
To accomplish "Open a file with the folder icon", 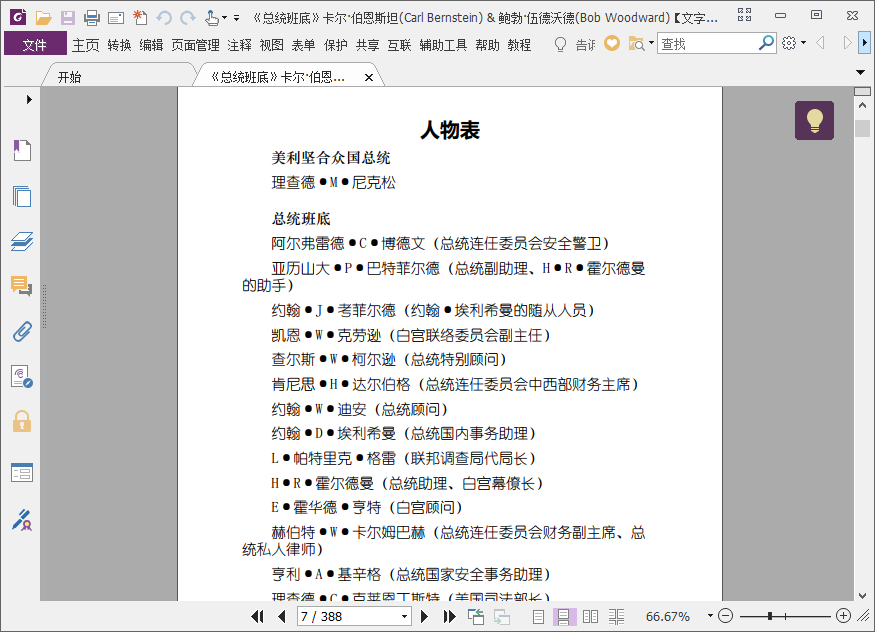I will (44, 18).
